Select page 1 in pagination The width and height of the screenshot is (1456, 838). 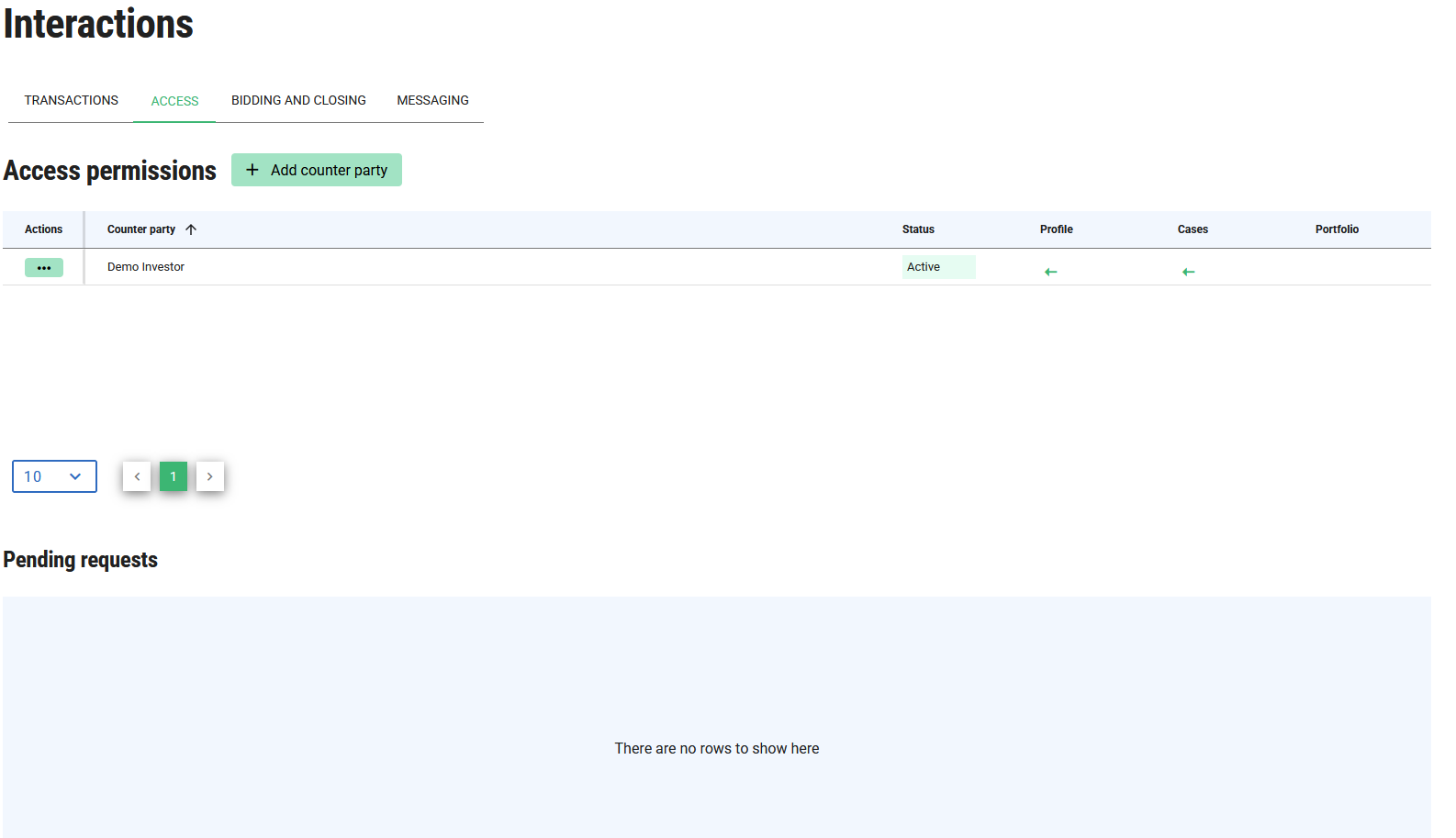[x=174, y=476]
